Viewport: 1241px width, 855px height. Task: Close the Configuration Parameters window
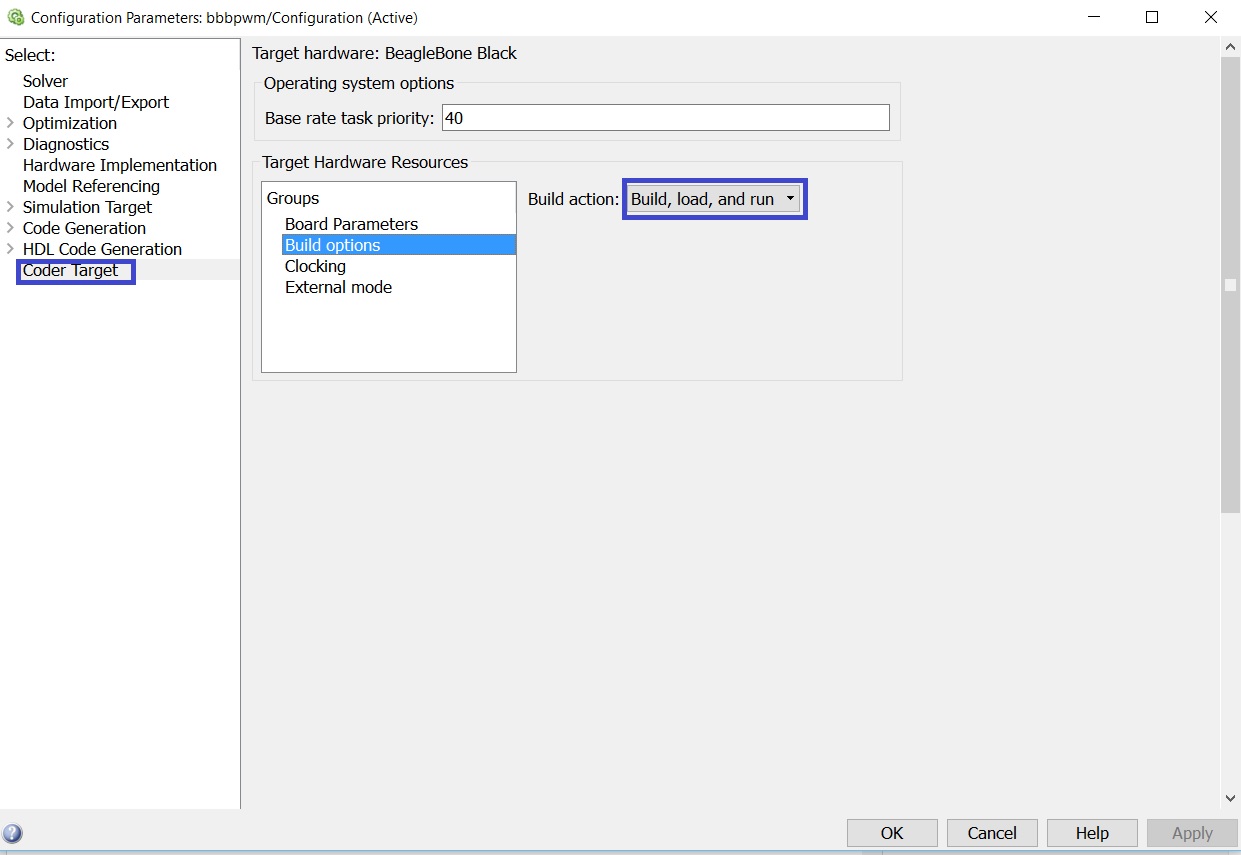1211,17
